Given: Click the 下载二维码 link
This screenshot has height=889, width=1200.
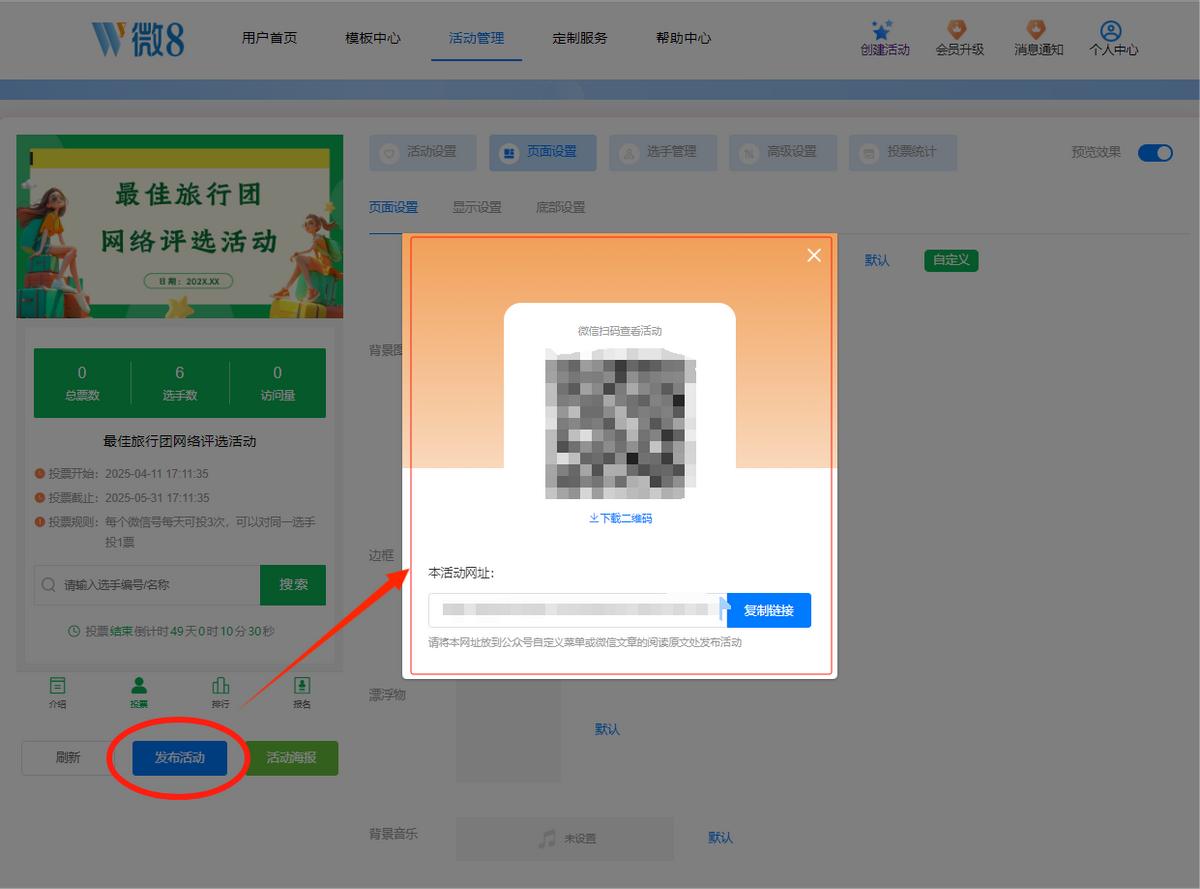Looking at the screenshot, I should pyautogui.click(x=621, y=518).
